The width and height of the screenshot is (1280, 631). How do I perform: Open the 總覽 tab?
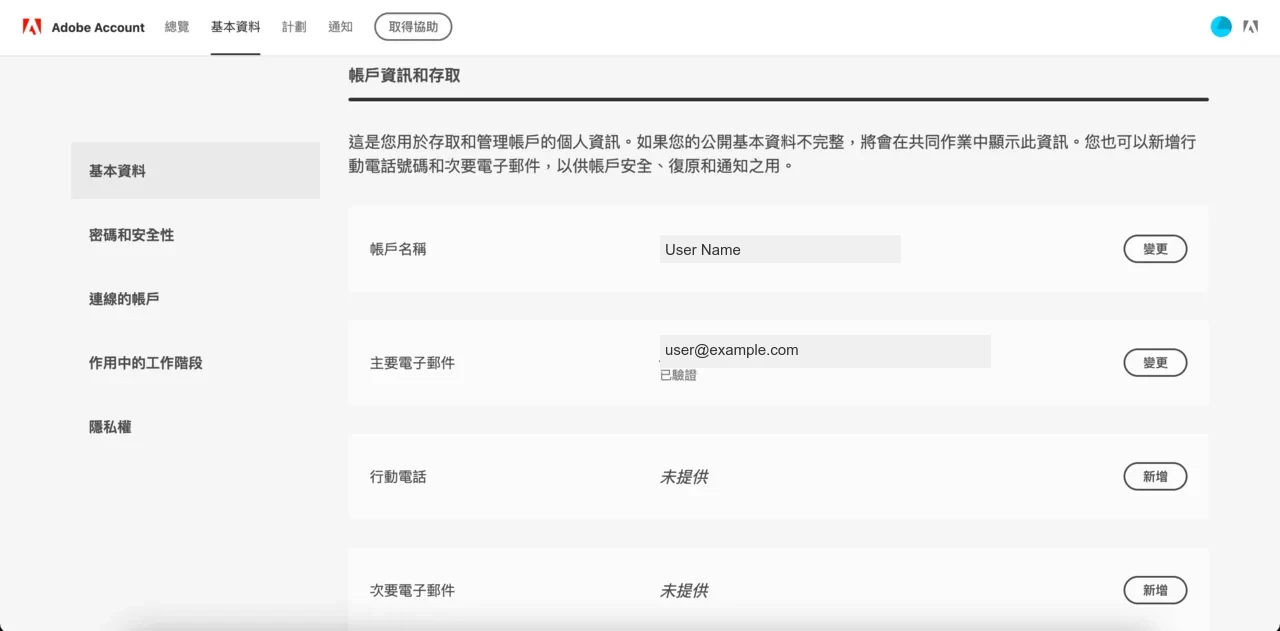pyautogui.click(x=177, y=27)
